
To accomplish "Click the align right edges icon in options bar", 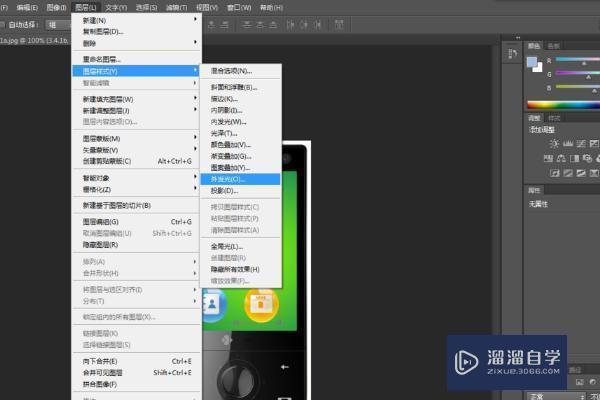I will point(224,25).
